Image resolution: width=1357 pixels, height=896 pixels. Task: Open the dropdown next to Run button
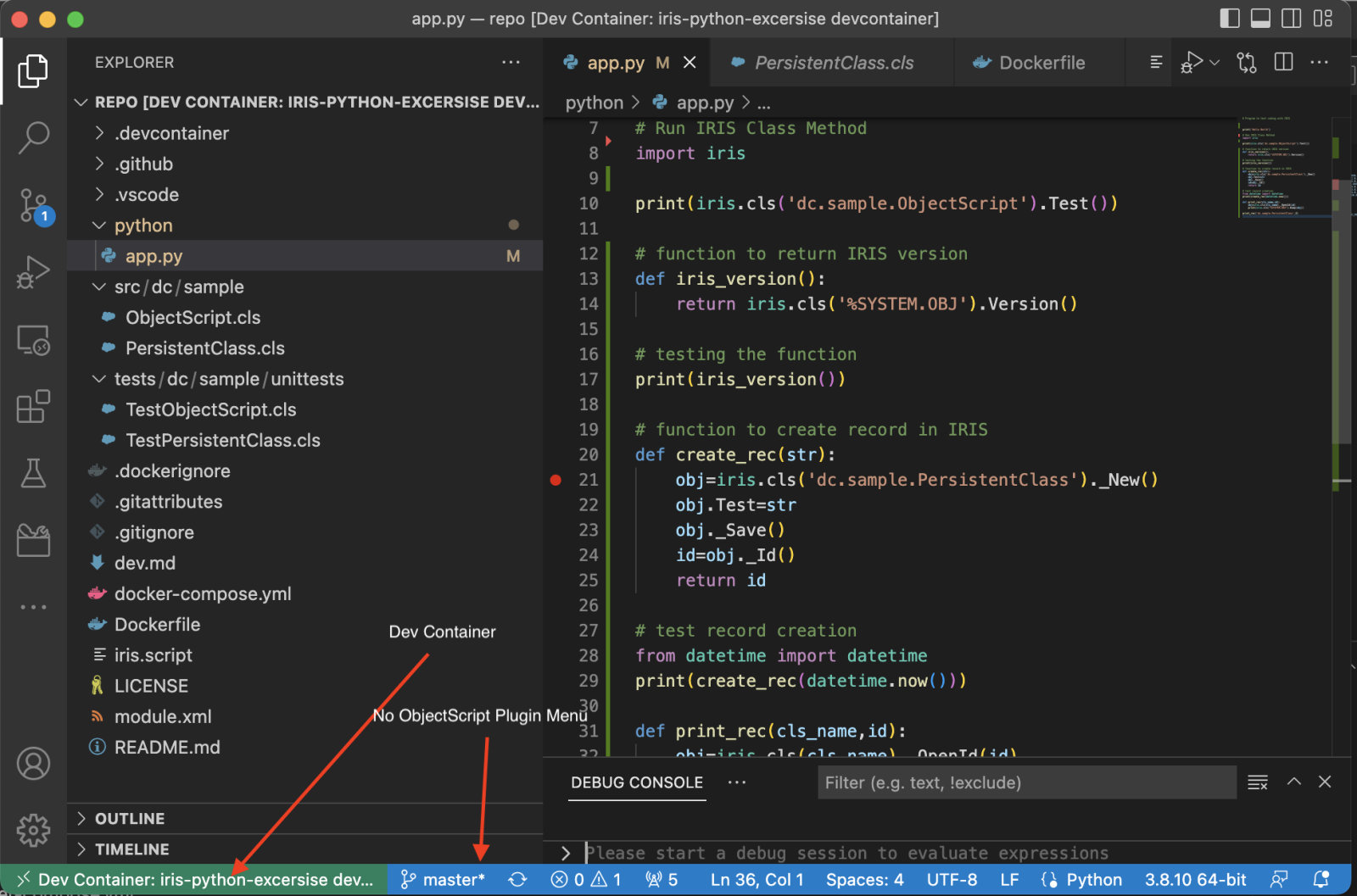1215,63
